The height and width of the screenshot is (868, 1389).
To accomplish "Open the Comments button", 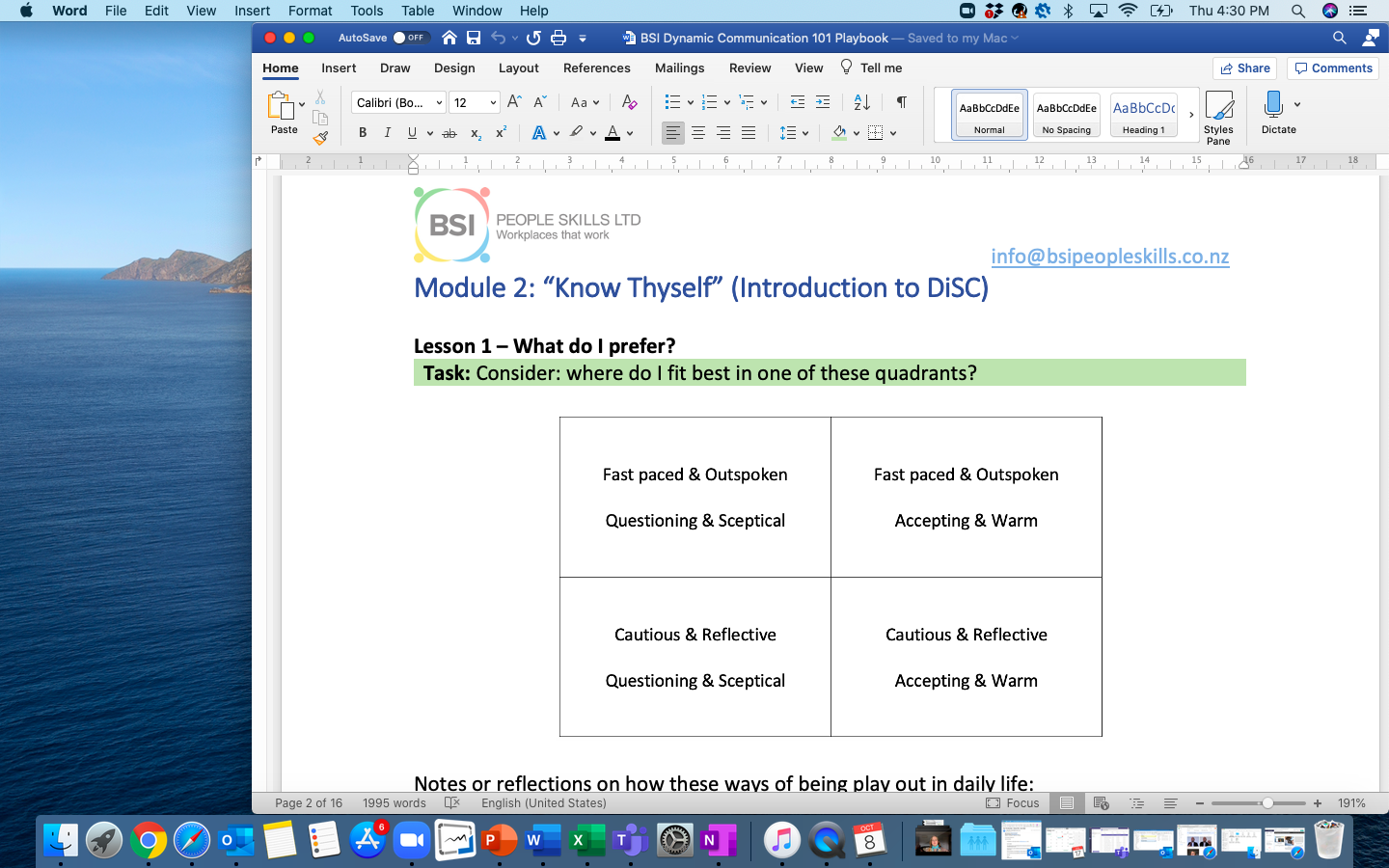I will 1333,68.
